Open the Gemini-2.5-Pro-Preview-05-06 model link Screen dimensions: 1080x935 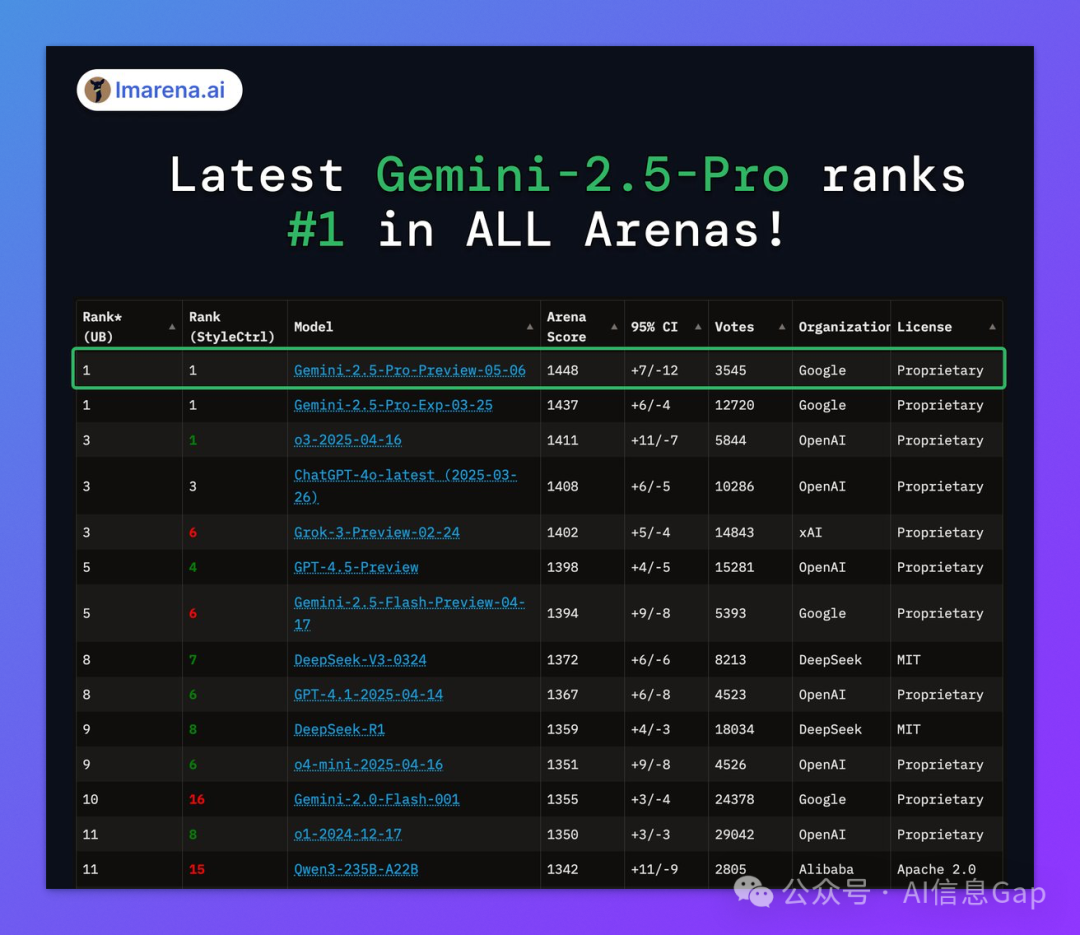410,370
